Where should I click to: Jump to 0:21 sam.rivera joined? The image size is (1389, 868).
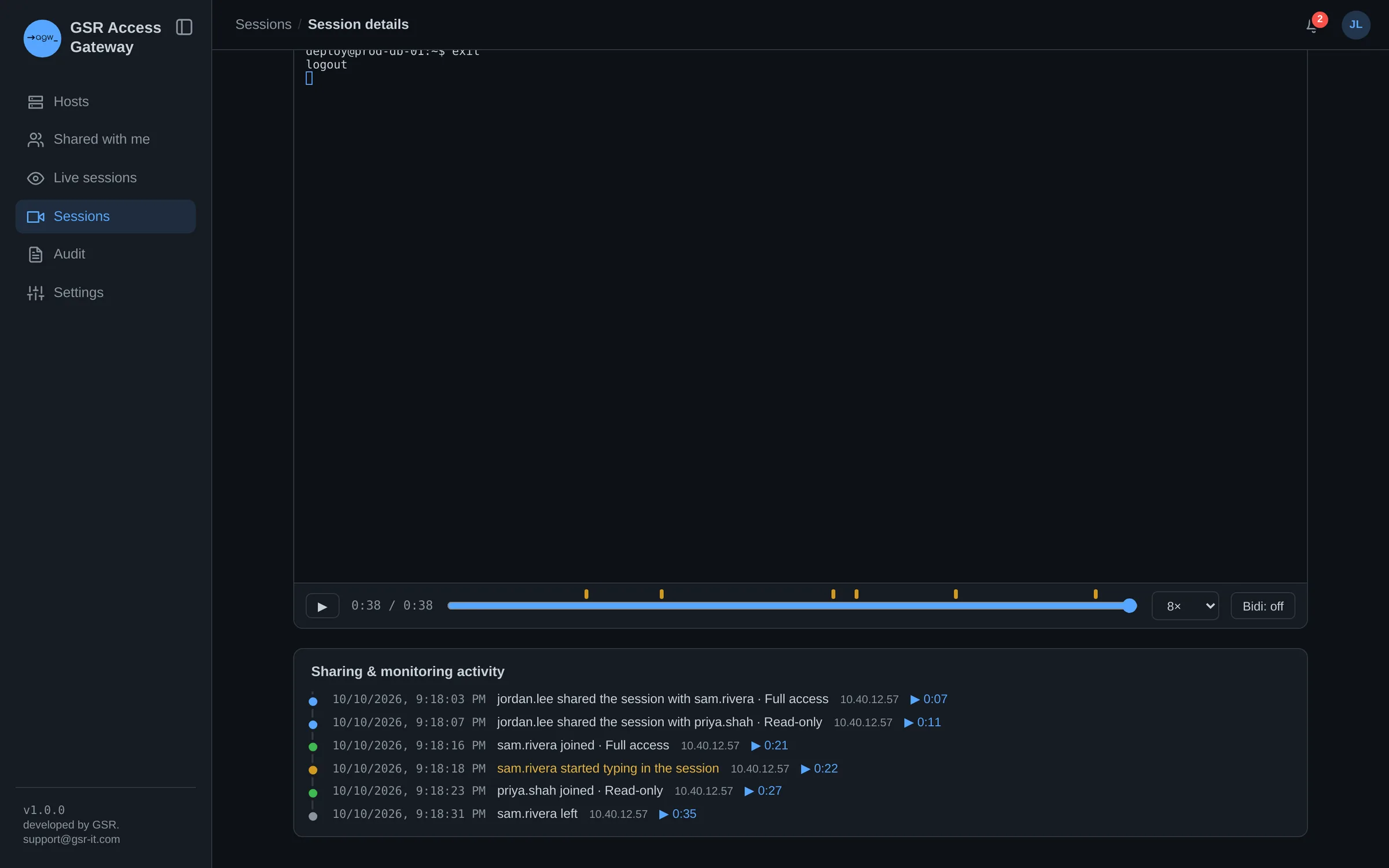[x=769, y=745]
